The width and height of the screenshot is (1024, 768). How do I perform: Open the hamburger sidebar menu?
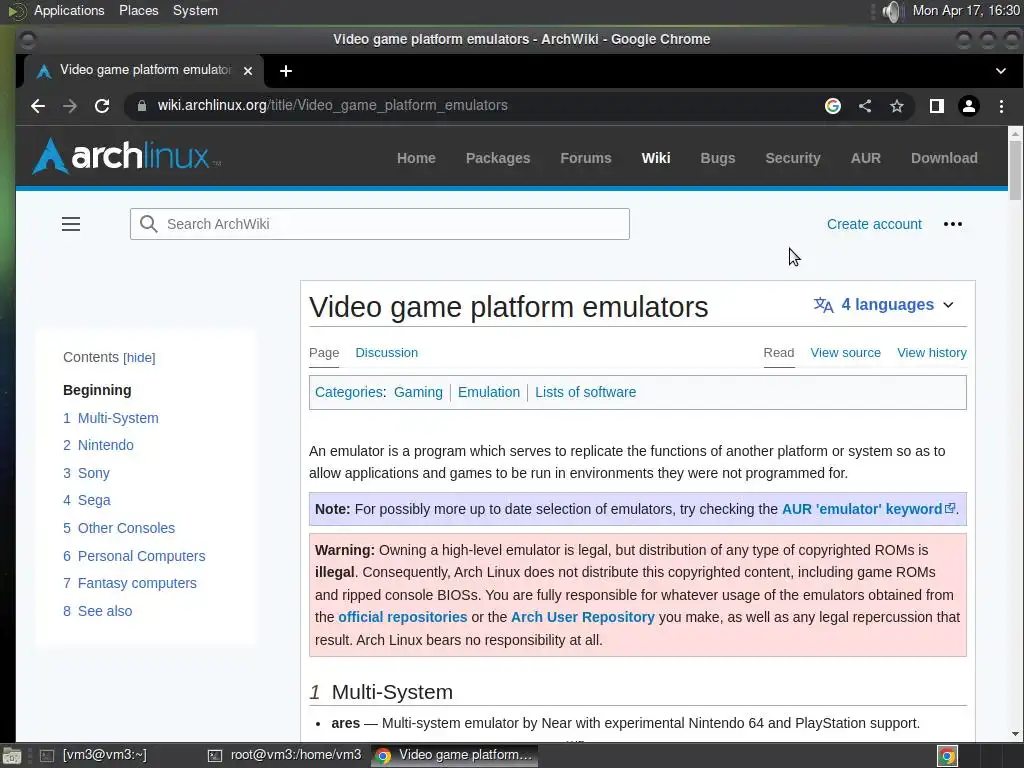click(x=71, y=224)
